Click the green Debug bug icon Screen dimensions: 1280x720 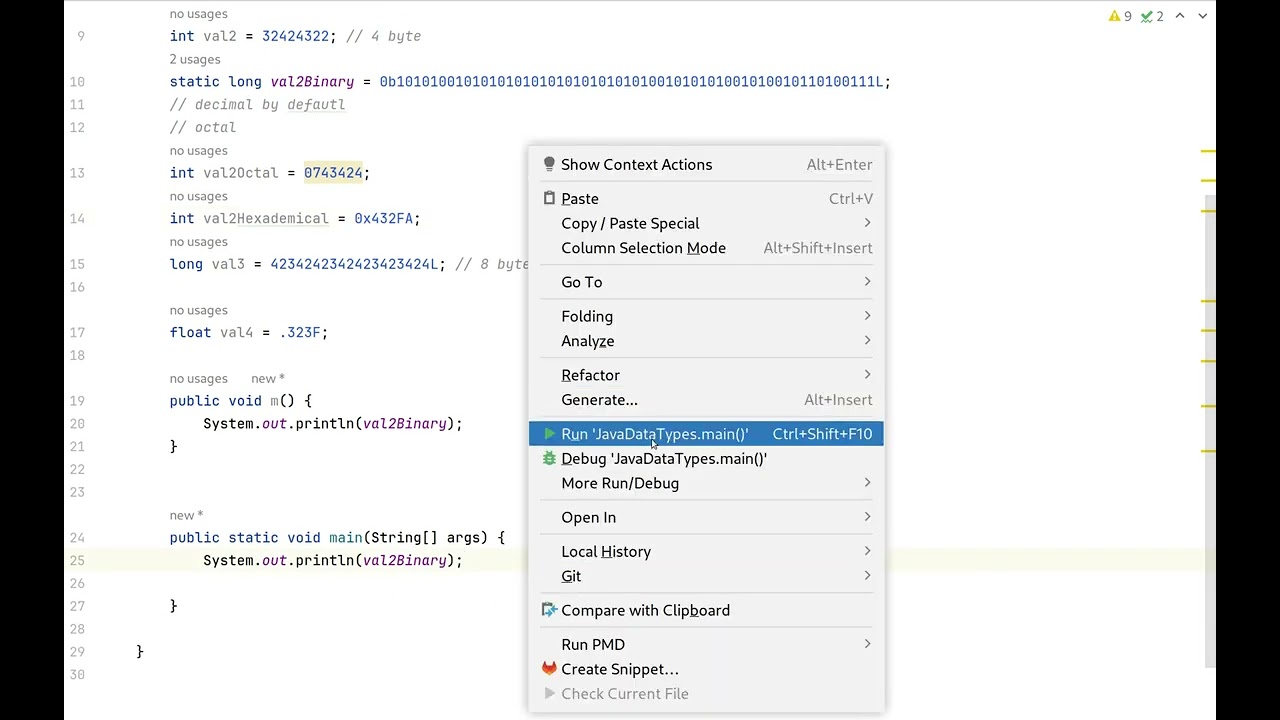coord(549,458)
